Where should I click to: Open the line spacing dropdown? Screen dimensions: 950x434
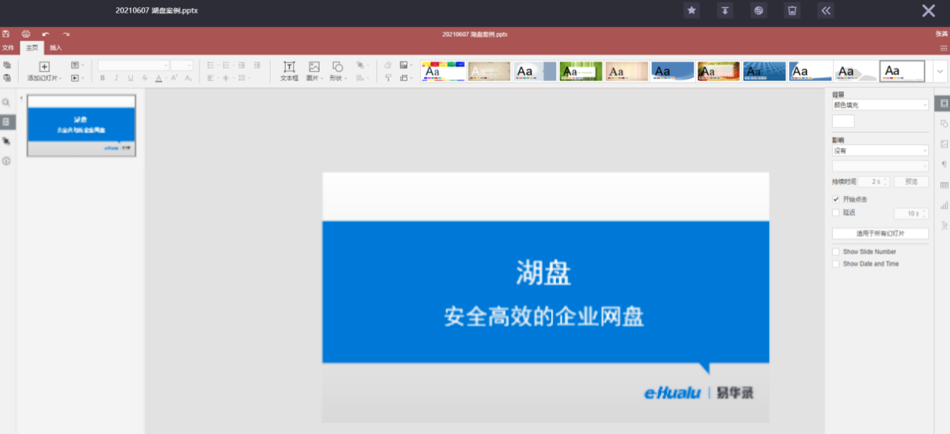tap(243, 78)
